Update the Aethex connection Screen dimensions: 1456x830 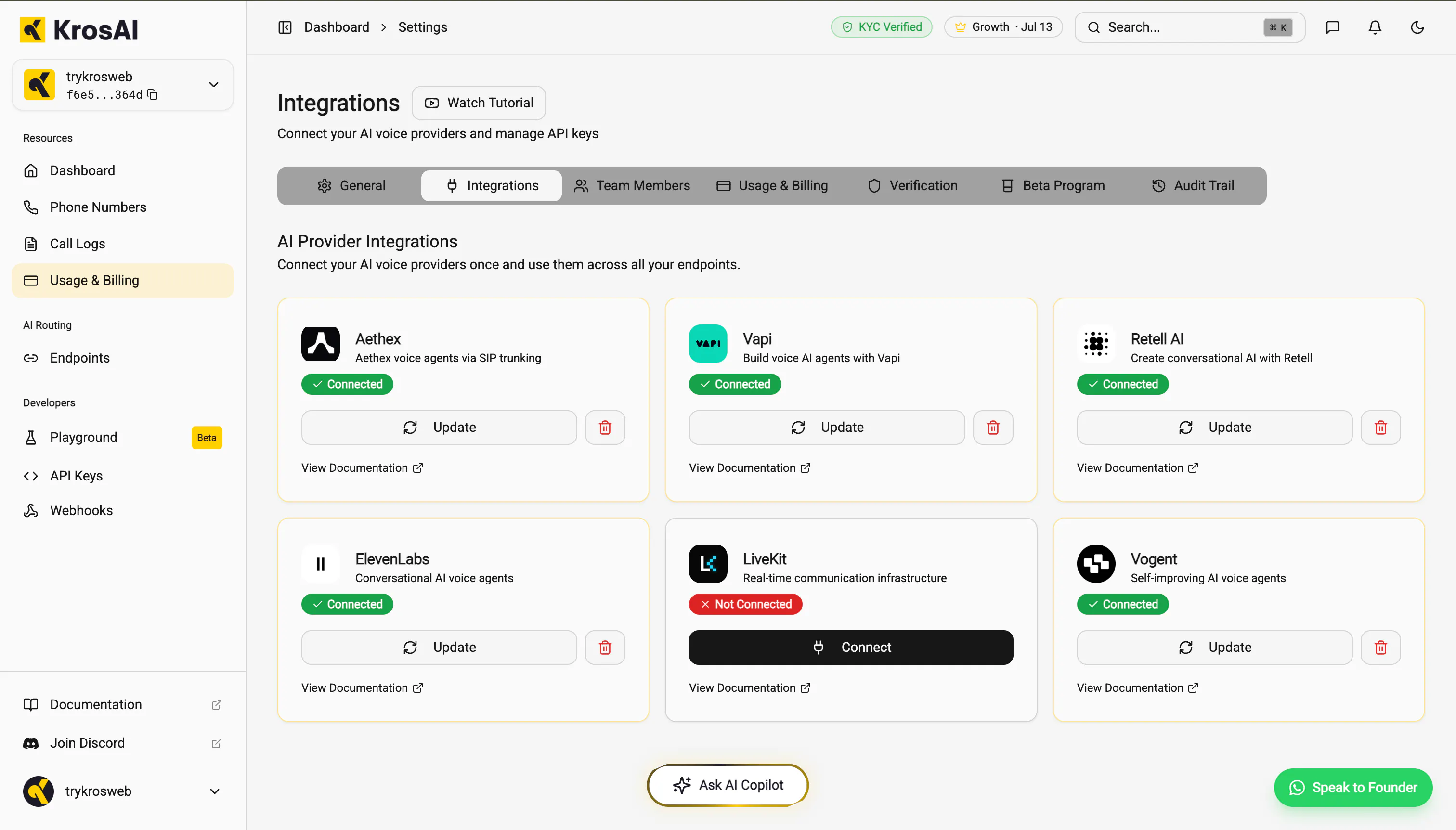[439, 428]
